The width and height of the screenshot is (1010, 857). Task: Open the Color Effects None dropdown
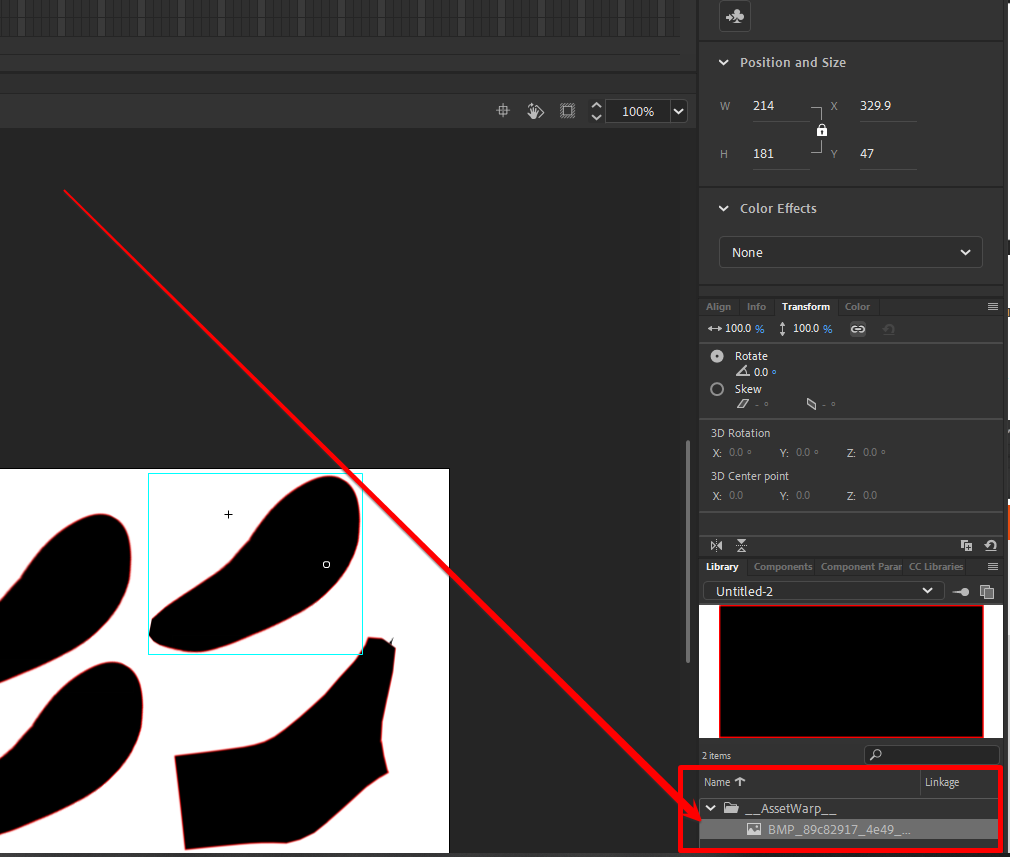point(850,252)
